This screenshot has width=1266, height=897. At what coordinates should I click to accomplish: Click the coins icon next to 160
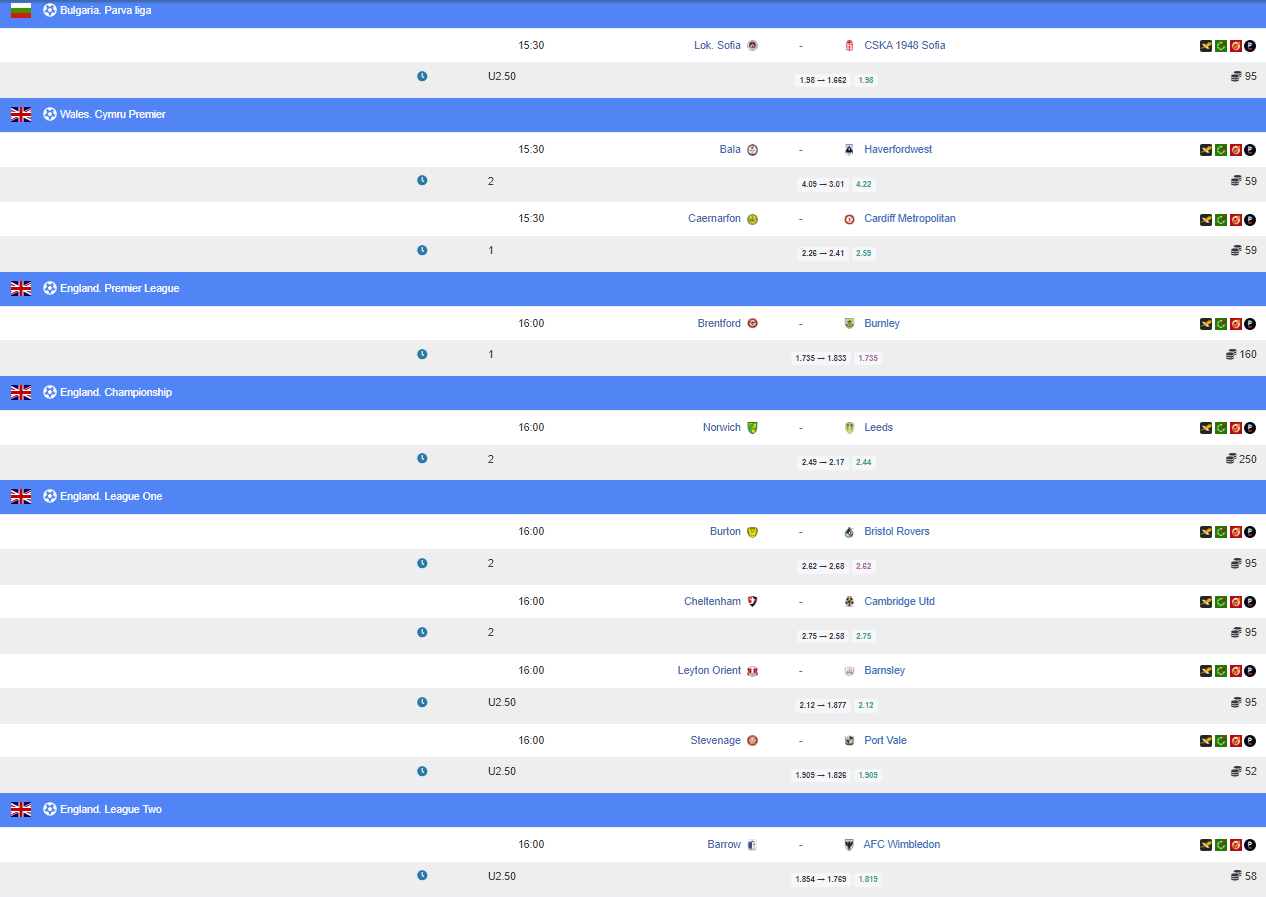(1231, 354)
